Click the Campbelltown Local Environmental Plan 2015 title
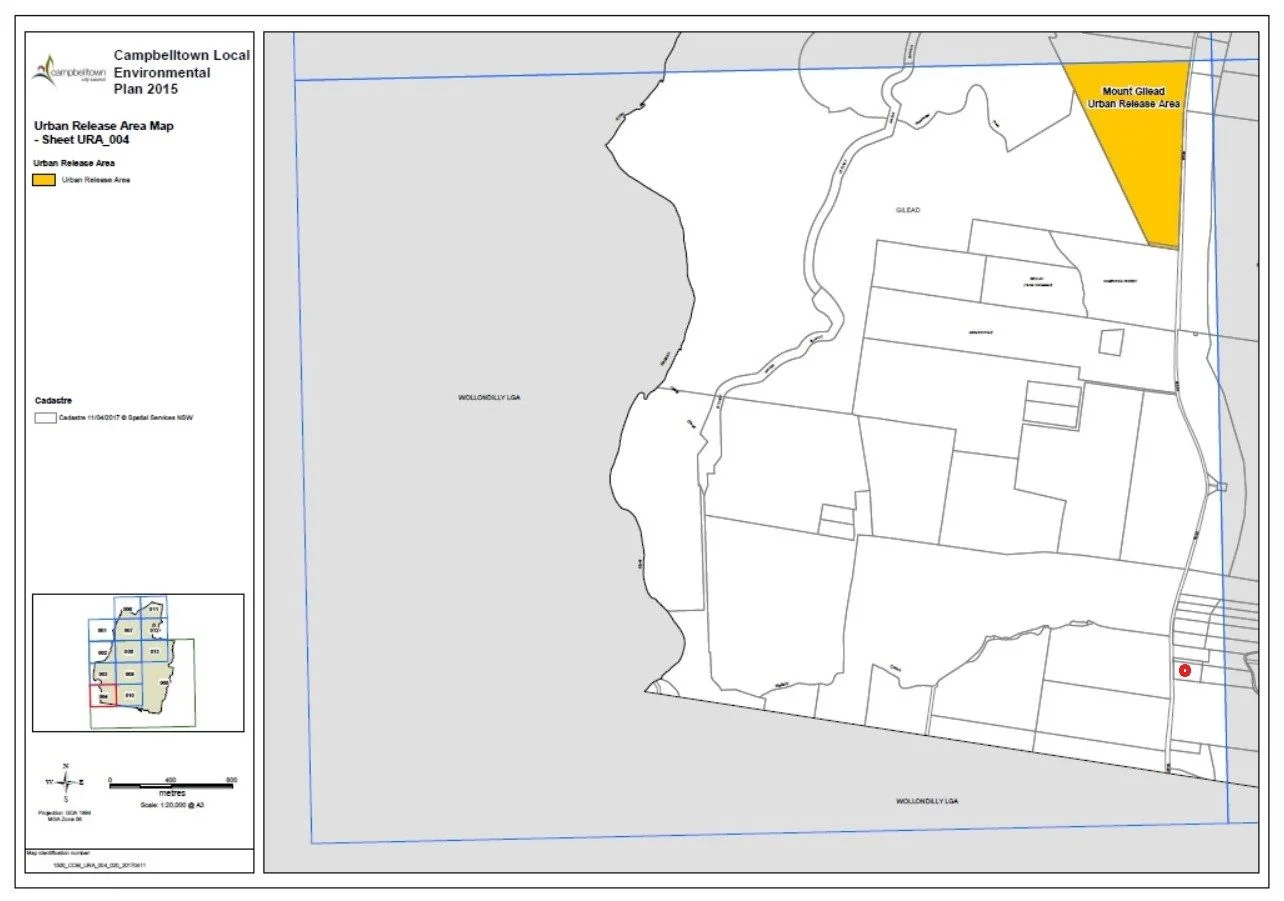This screenshot has width=1284, height=901. click(180, 72)
